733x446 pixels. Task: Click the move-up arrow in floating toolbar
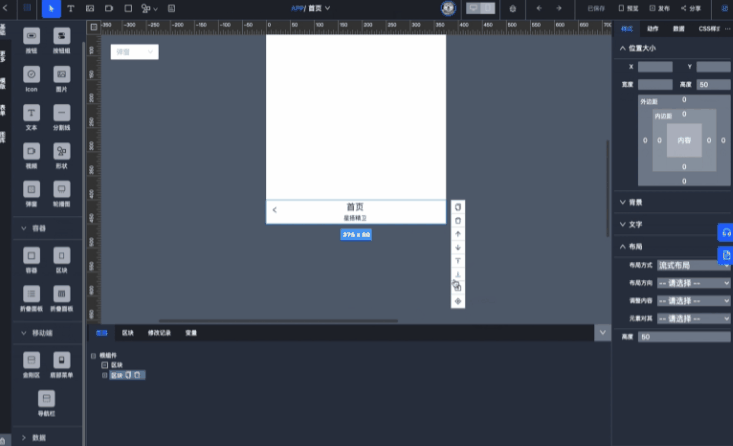pyautogui.click(x=458, y=233)
